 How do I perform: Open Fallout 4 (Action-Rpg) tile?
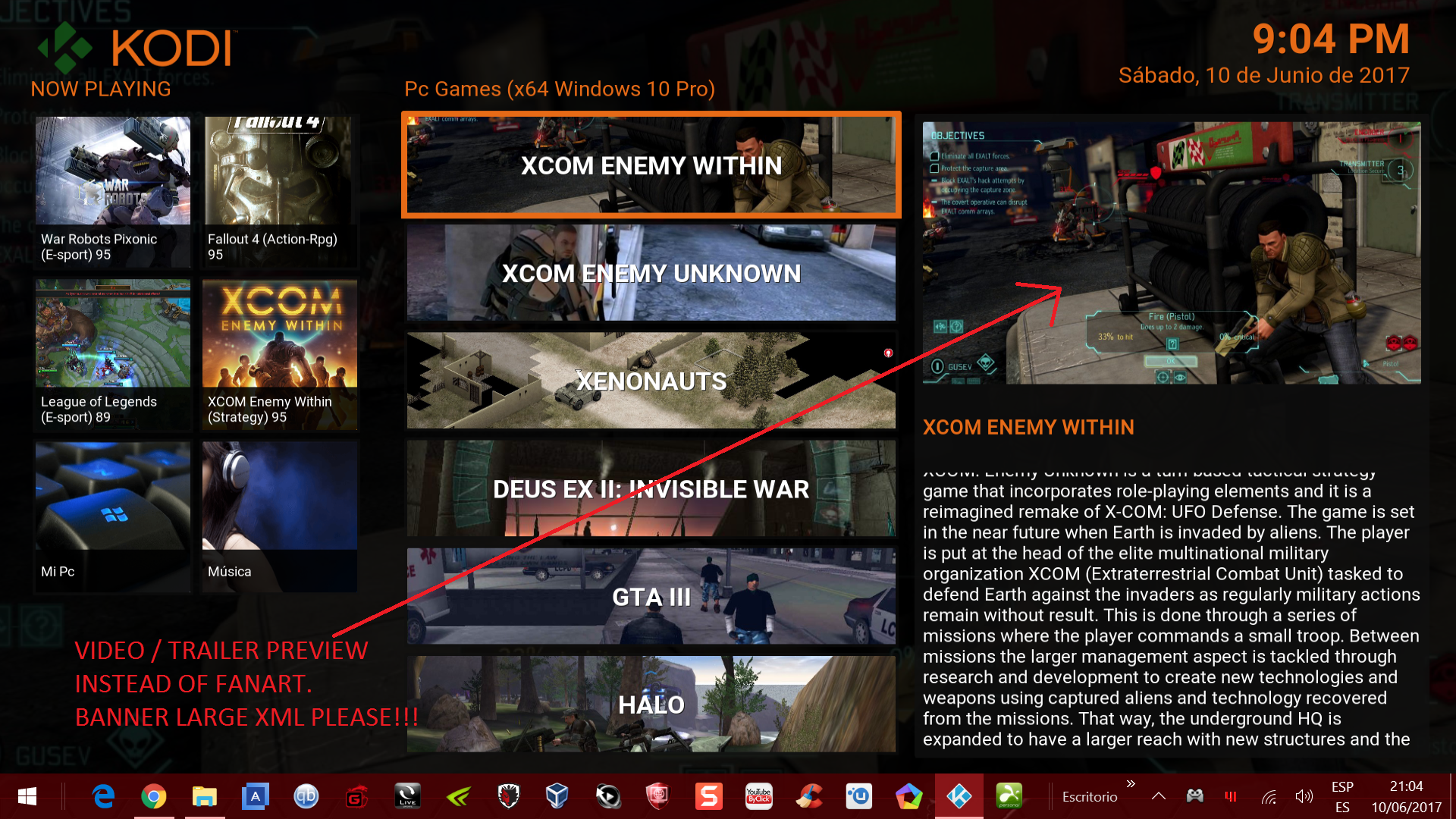click(x=279, y=191)
